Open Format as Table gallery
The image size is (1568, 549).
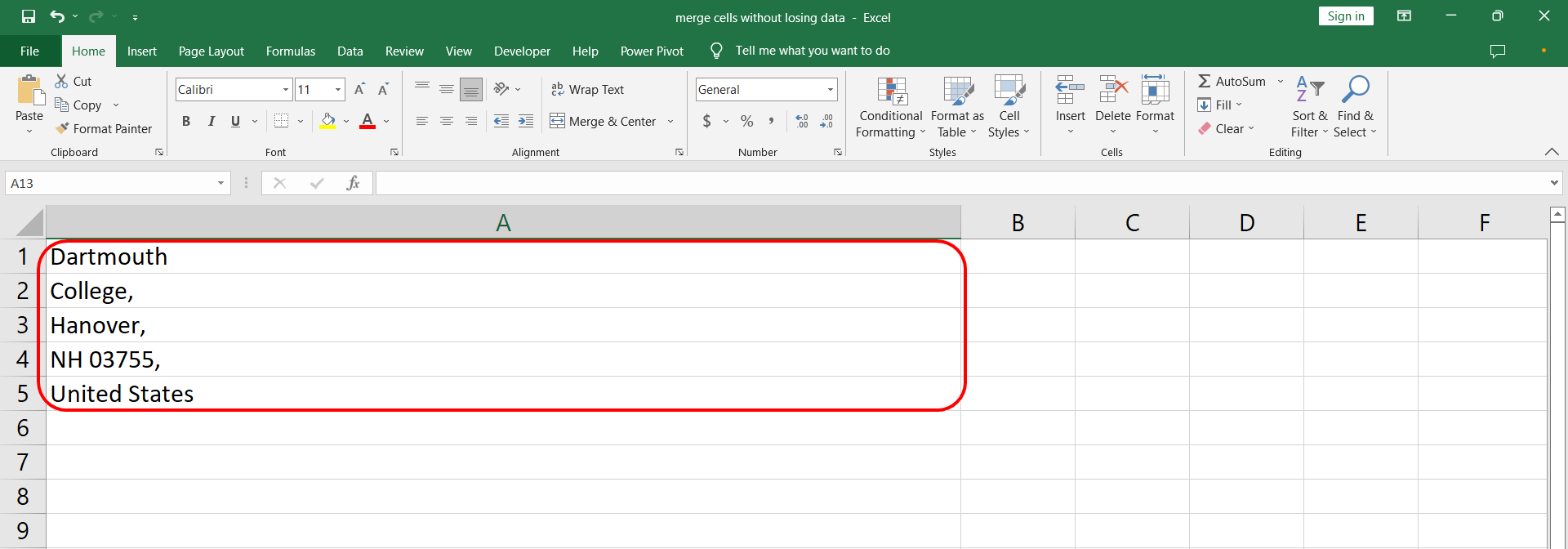[957, 108]
